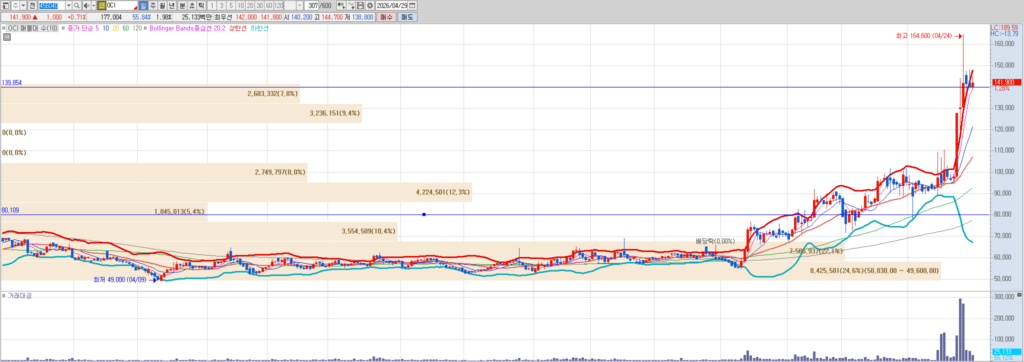Click the OCI 매물대 수(10) legend label

[33, 28]
